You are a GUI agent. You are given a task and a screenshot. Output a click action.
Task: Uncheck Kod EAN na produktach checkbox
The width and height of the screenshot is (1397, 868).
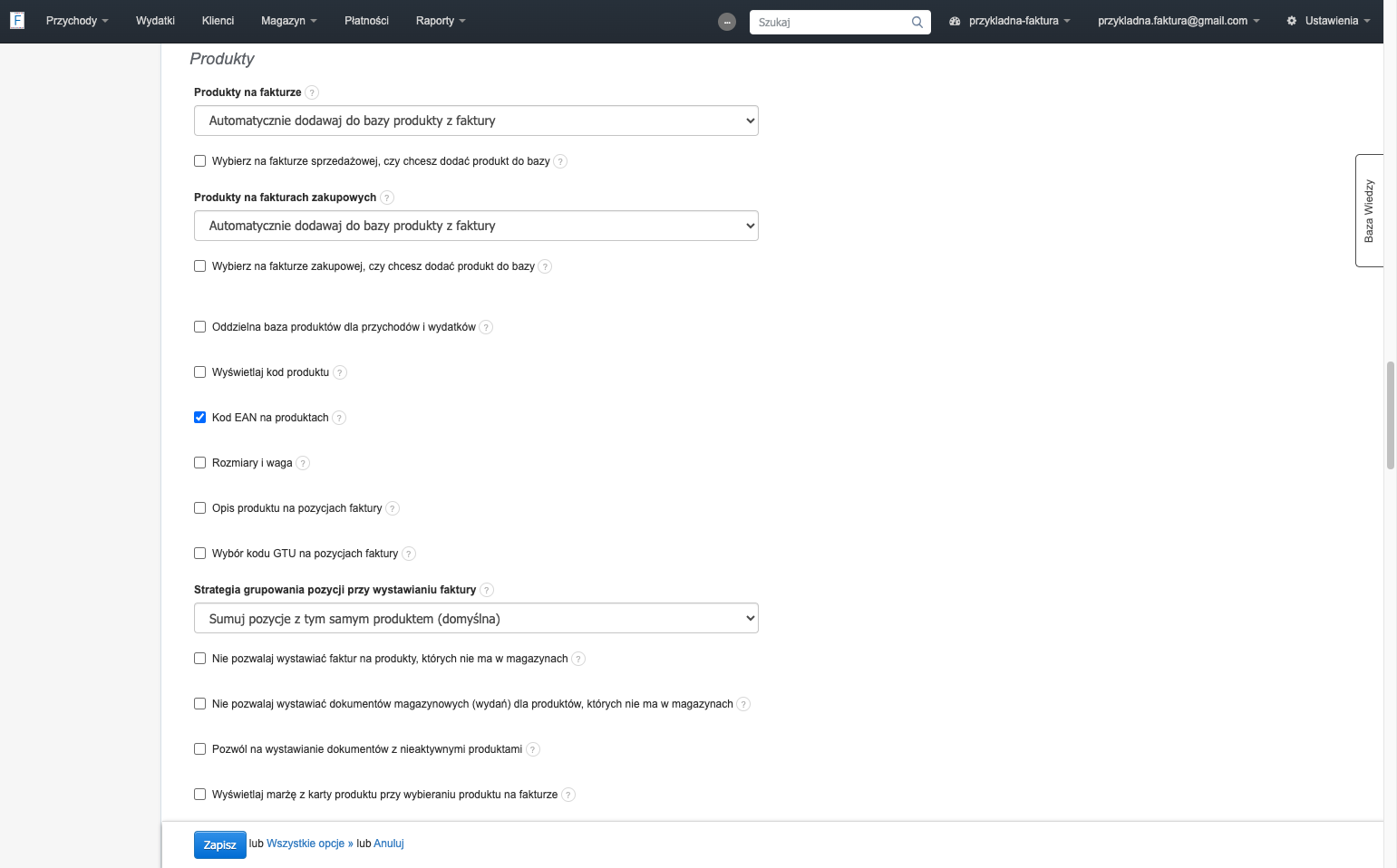click(200, 418)
